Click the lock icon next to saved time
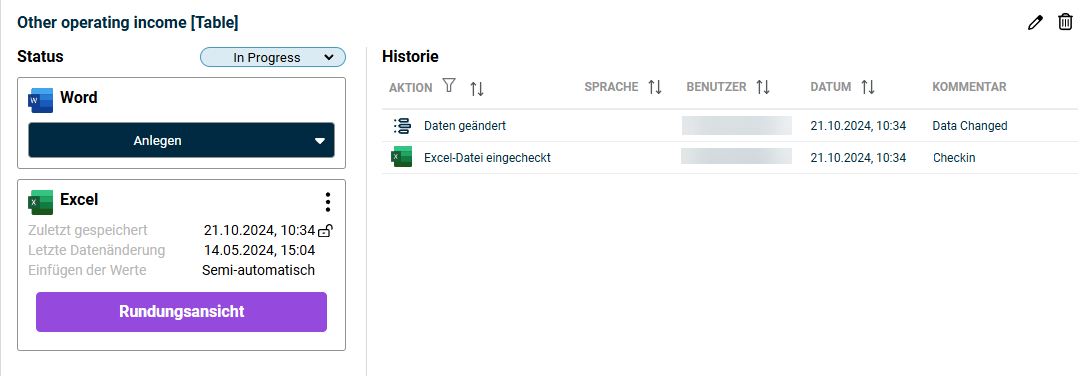 (x=325, y=231)
